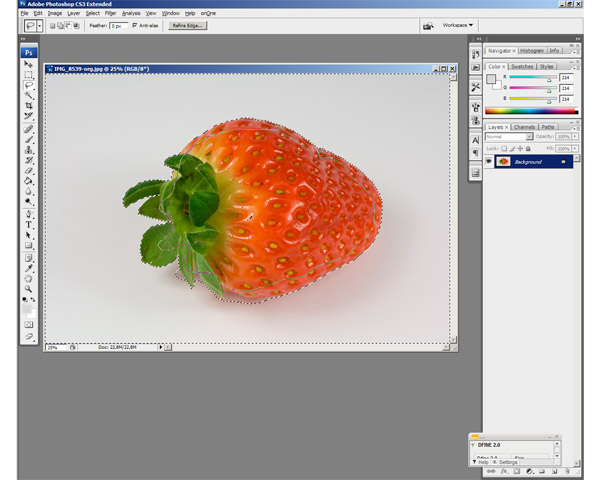This screenshot has width=600, height=480.
Task: Select the Move tool
Action: pyautogui.click(x=29, y=64)
